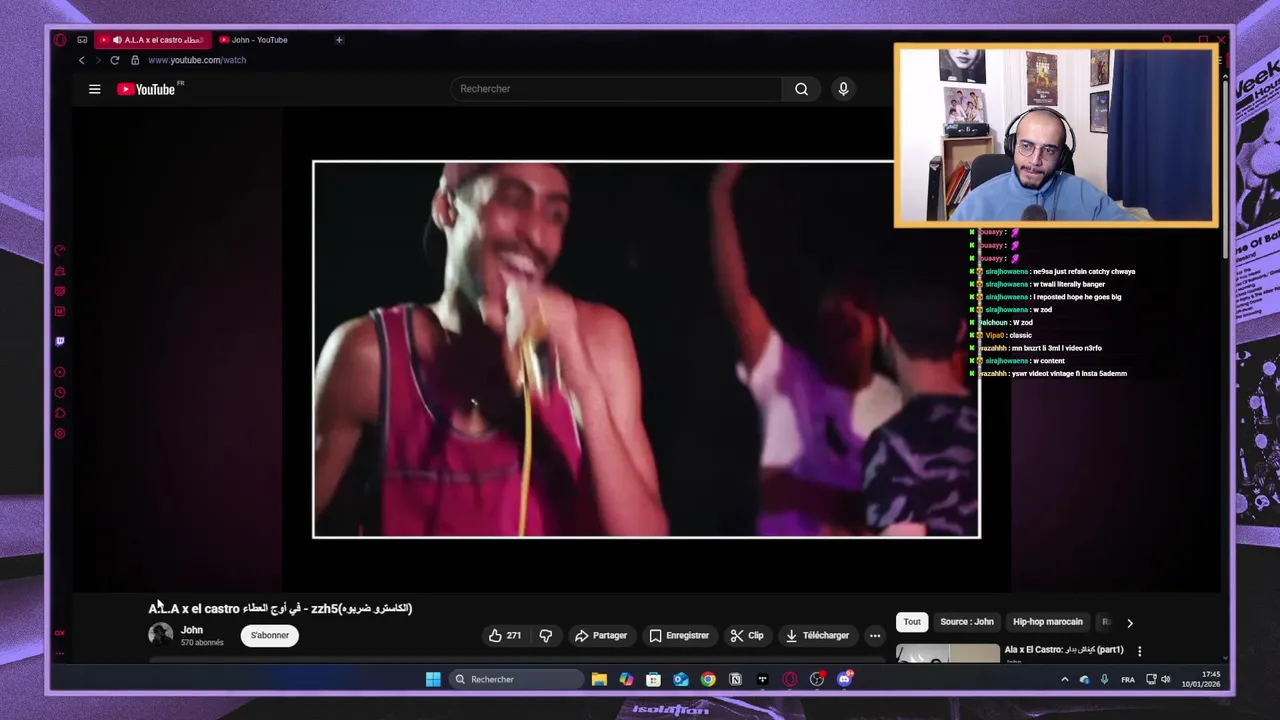Open Google Chrome from the taskbar
The width and height of the screenshot is (1280, 720).
pos(708,679)
